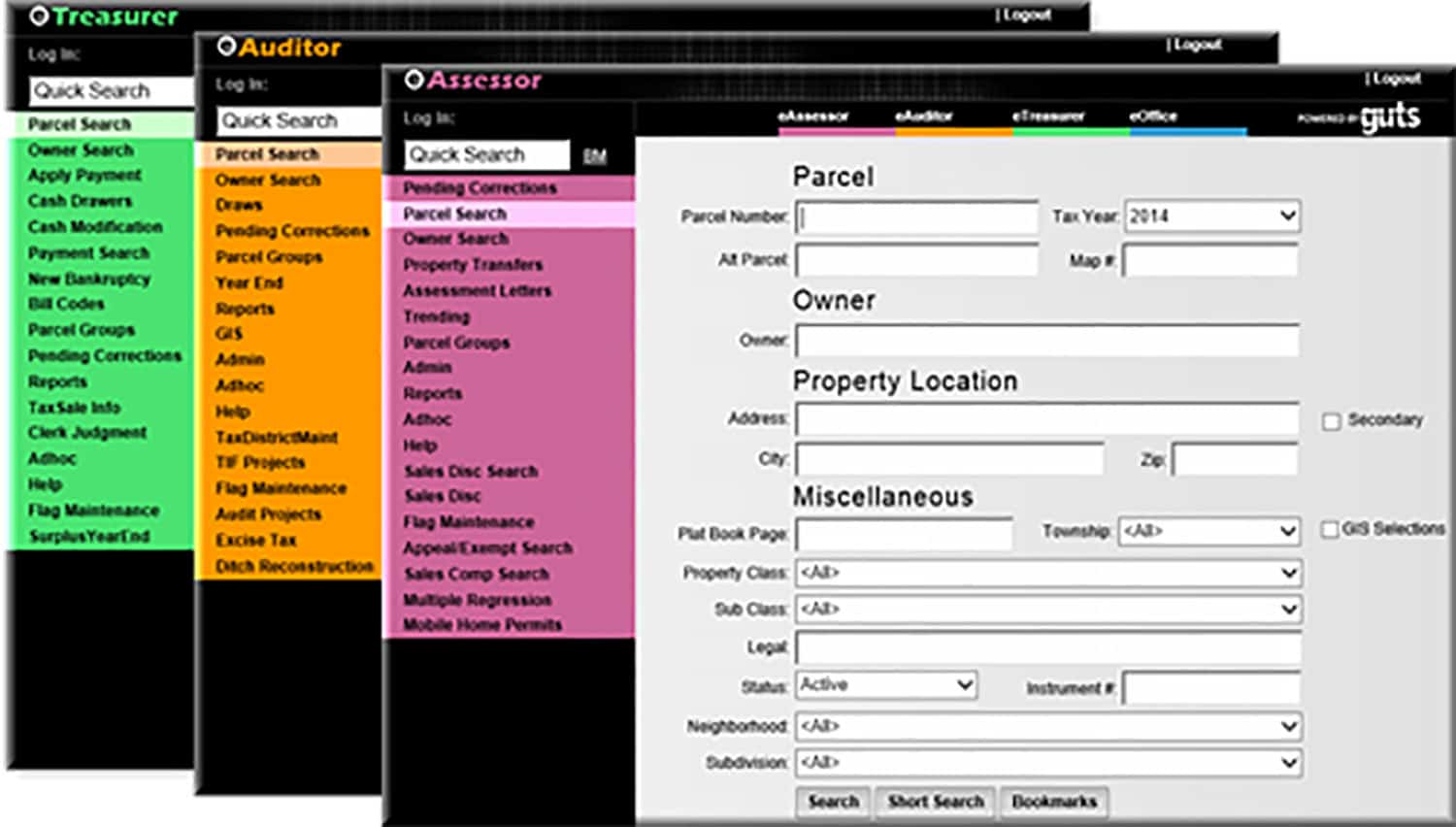Open New Bankruptcy in Treasurer menu
This screenshot has width=1456, height=827.
click(89, 280)
